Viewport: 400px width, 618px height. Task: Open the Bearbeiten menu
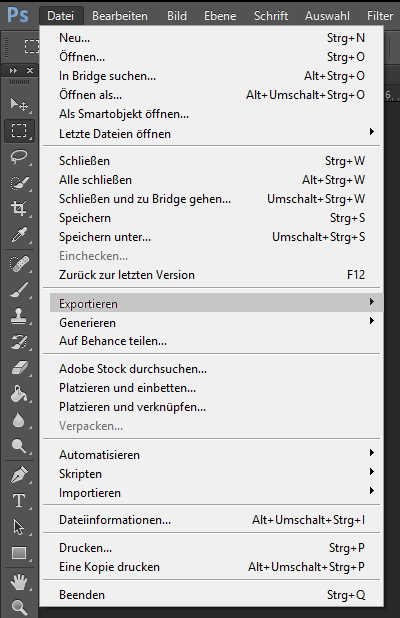(120, 16)
